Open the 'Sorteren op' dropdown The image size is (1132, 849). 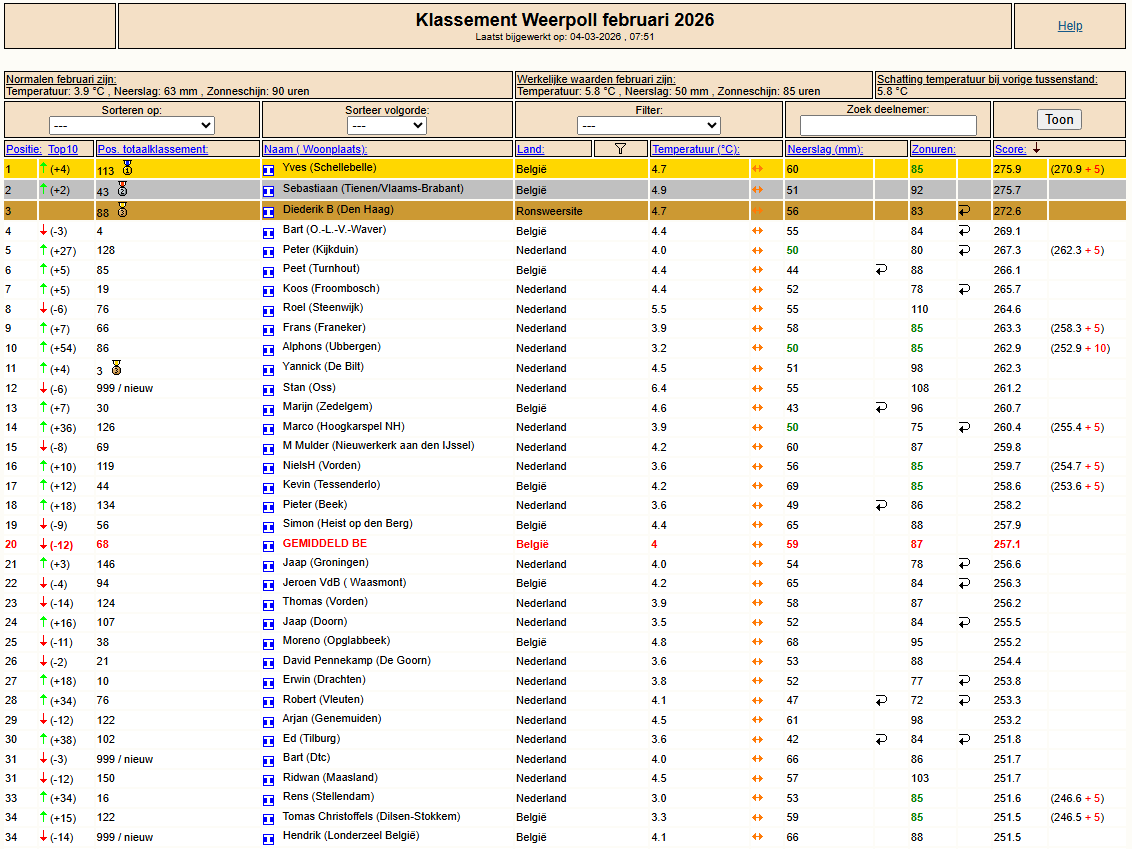[x=132, y=126]
